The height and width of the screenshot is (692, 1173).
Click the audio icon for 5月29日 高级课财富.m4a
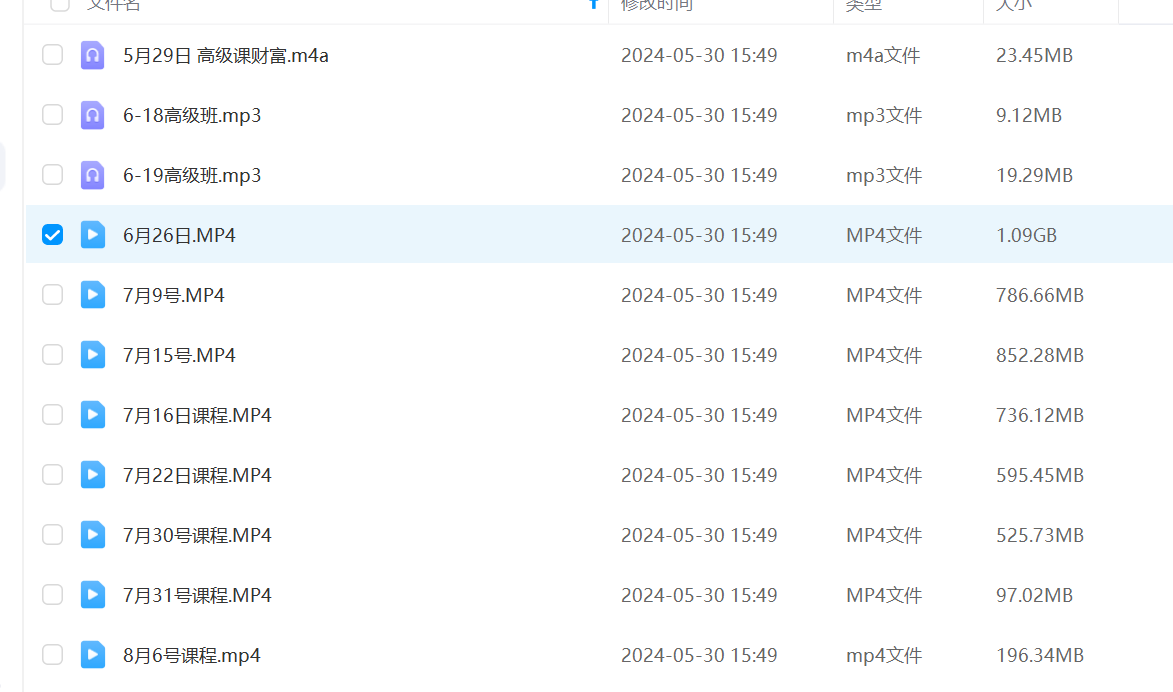coord(93,55)
